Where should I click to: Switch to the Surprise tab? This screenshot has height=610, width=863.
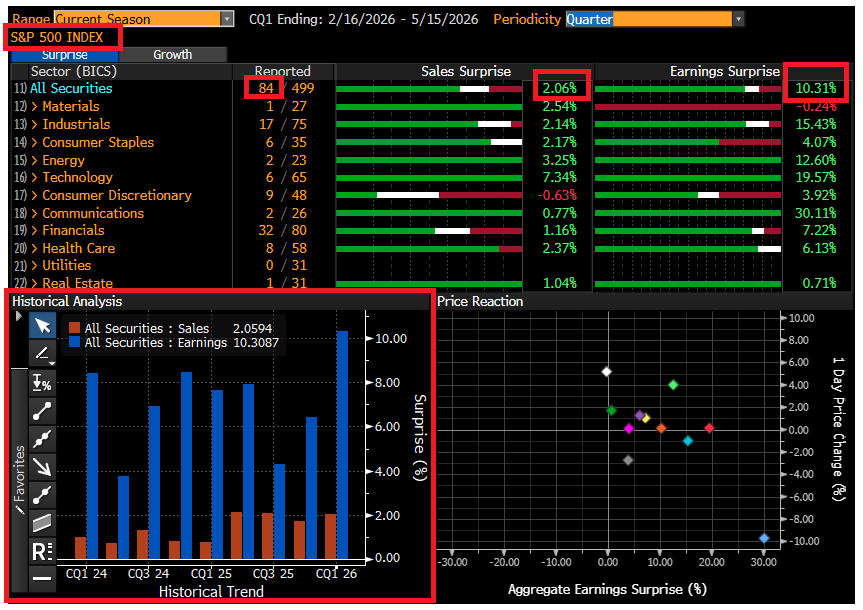[65, 55]
